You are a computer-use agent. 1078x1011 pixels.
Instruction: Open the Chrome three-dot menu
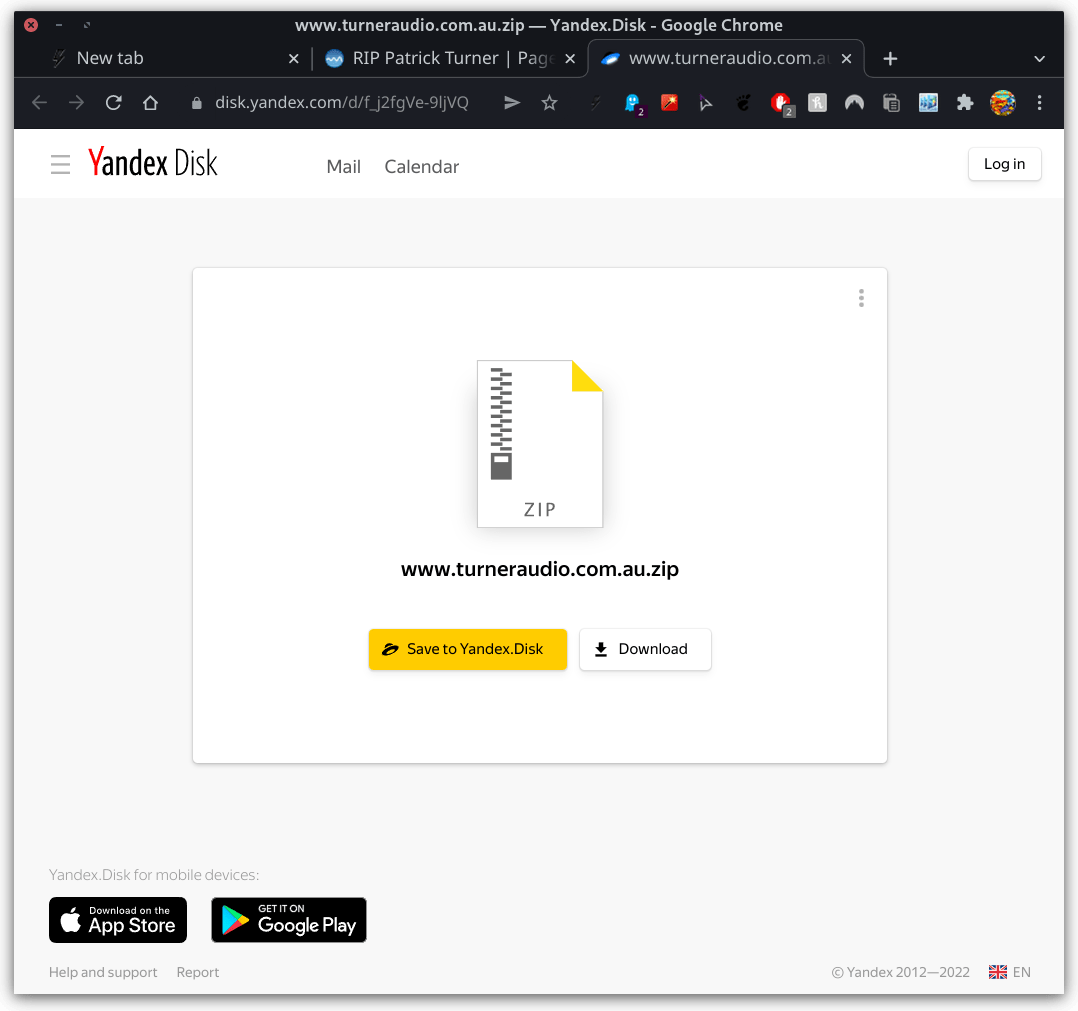coord(1039,103)
